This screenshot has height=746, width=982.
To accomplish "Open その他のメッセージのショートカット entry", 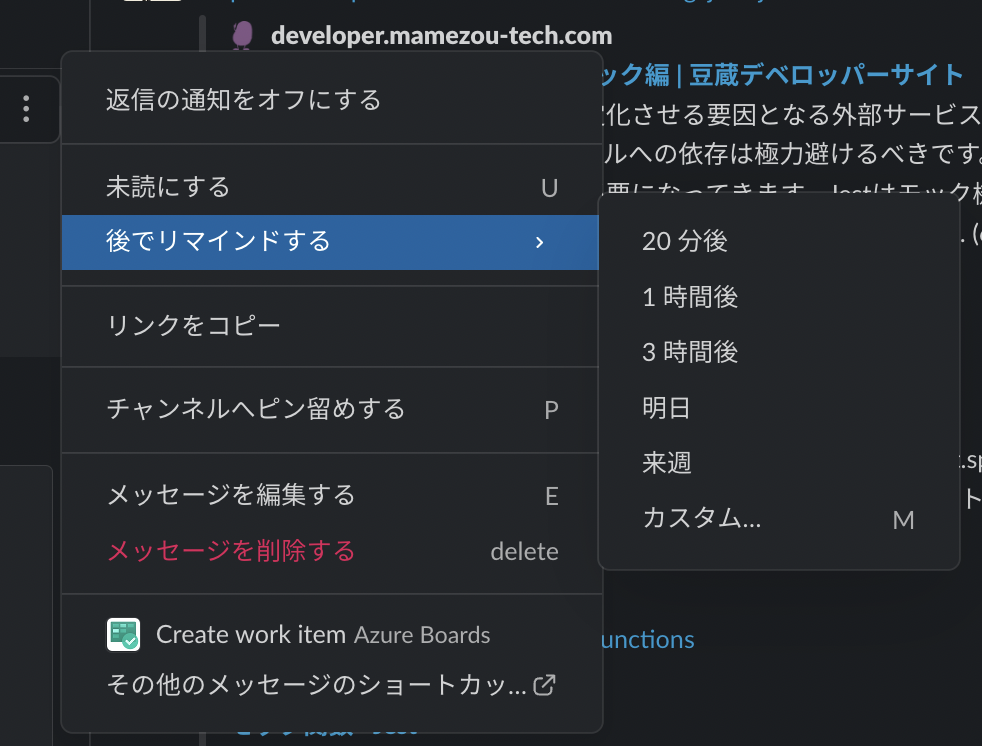I will (x=330, y=685).
